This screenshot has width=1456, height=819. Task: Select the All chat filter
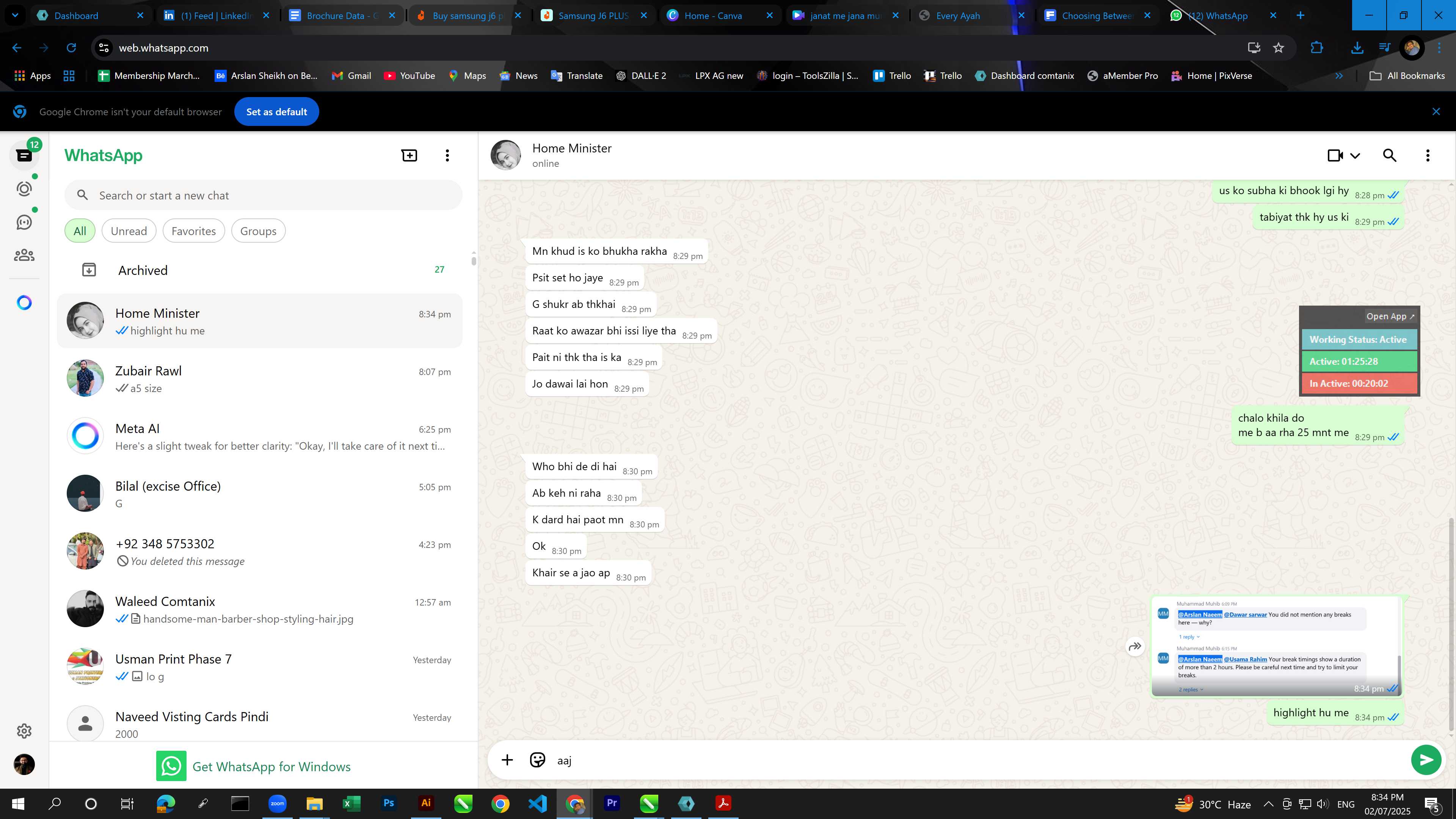click(x=80, y=231)
